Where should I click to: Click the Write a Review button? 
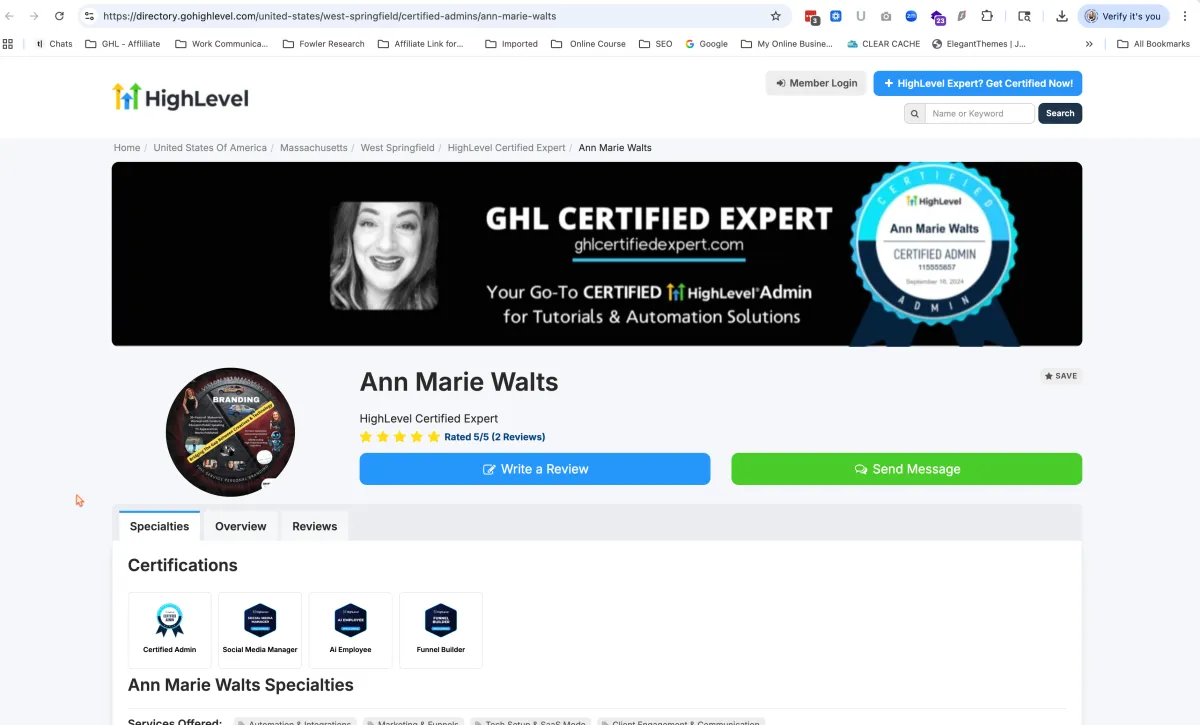(535, 469)
